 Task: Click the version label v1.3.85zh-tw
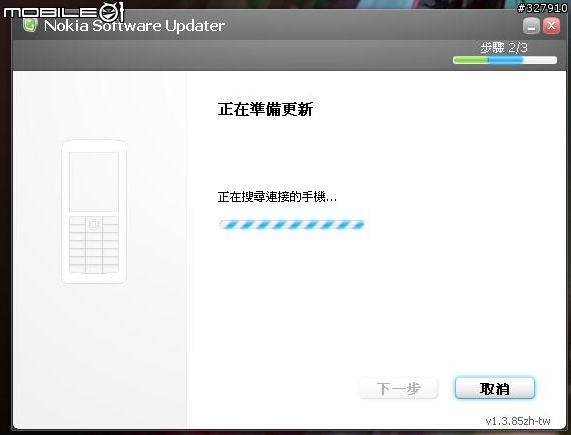pyautogui.click(x=518, y=421)
